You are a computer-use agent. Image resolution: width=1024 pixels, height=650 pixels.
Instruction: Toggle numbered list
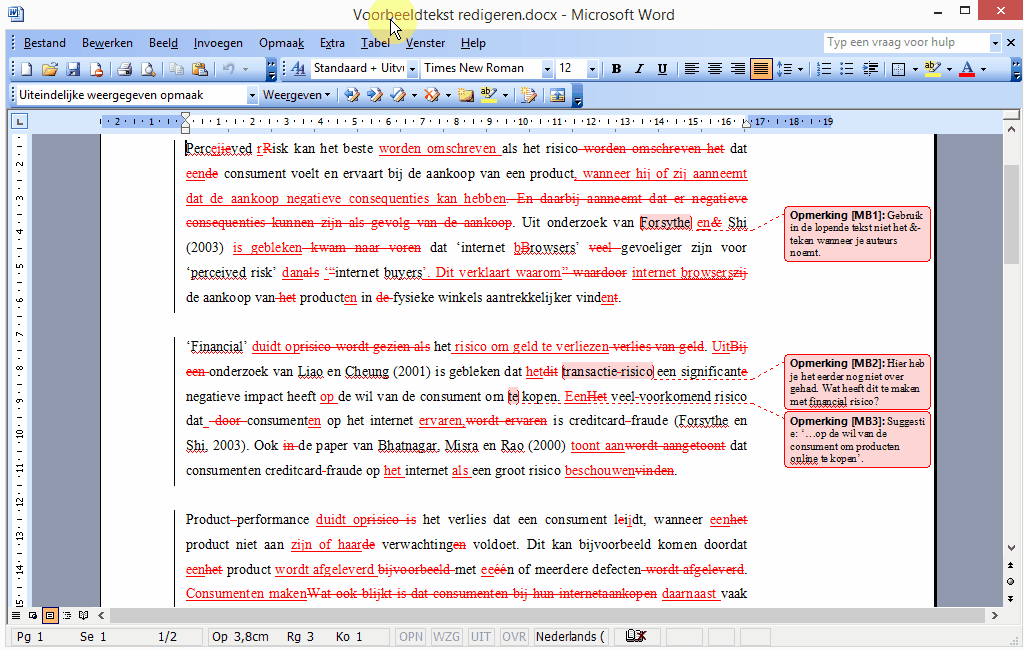point(824,69)
